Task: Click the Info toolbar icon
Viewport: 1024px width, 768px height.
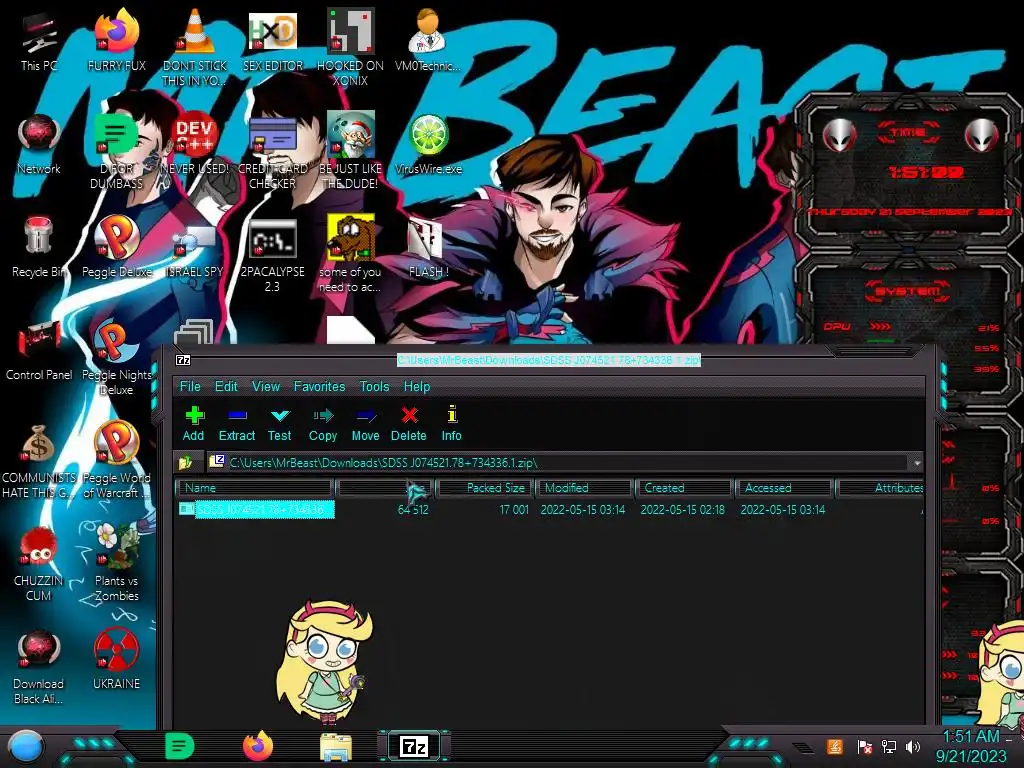Action: 451,423
